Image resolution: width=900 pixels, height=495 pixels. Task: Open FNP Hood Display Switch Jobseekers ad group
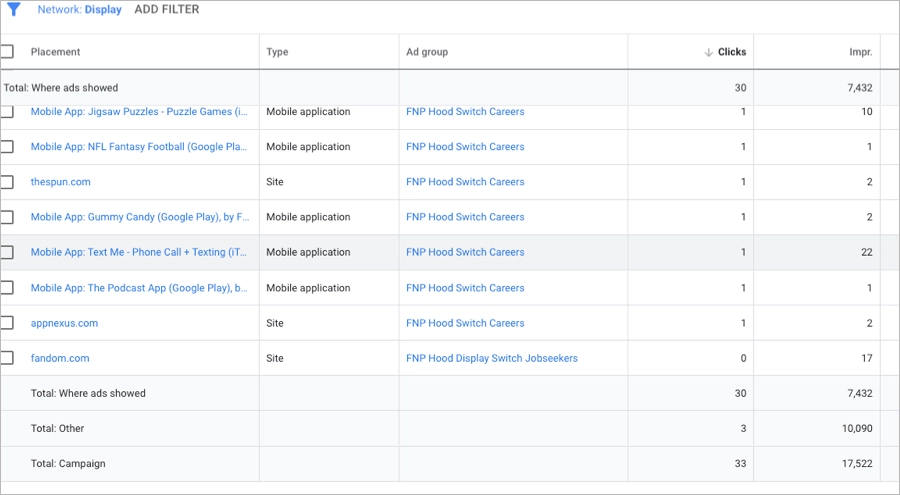pyautogui.click(x=491, y=358)
